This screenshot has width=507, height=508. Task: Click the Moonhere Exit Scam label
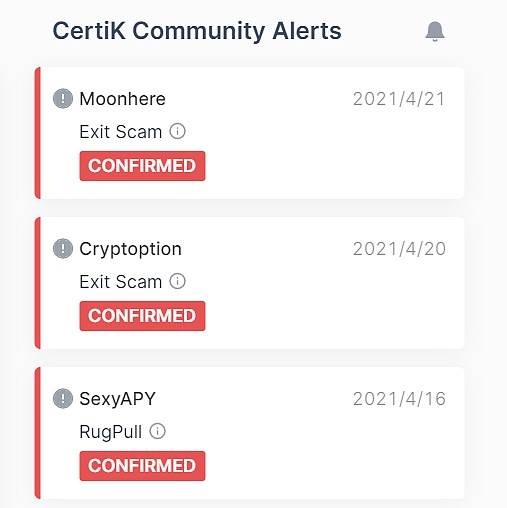tap(121, 132)
